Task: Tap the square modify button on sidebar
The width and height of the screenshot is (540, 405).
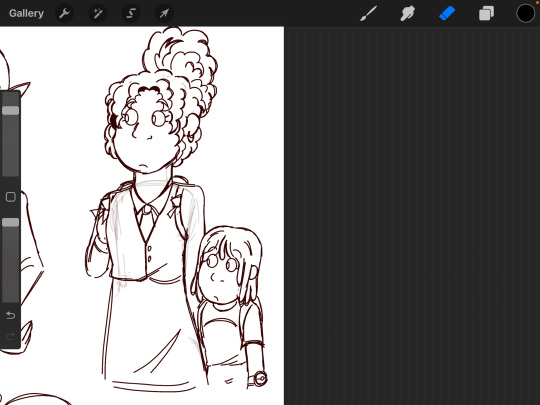Action: tap(11, 197)
